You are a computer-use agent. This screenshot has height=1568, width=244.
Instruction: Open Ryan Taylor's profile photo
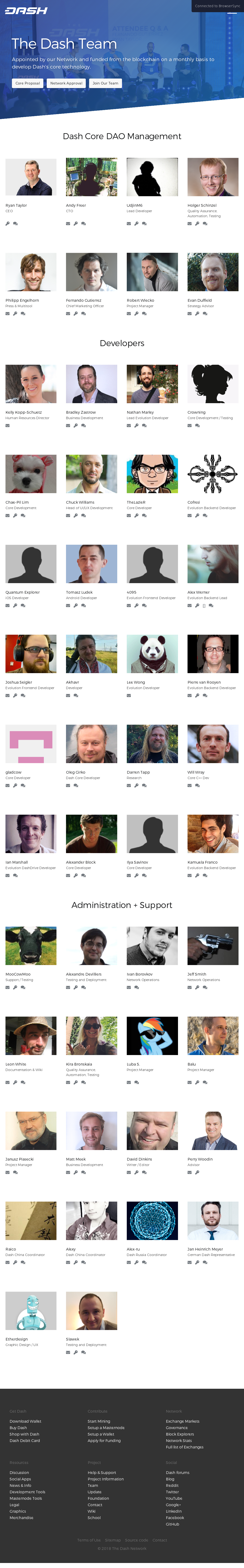coord(31,177)
